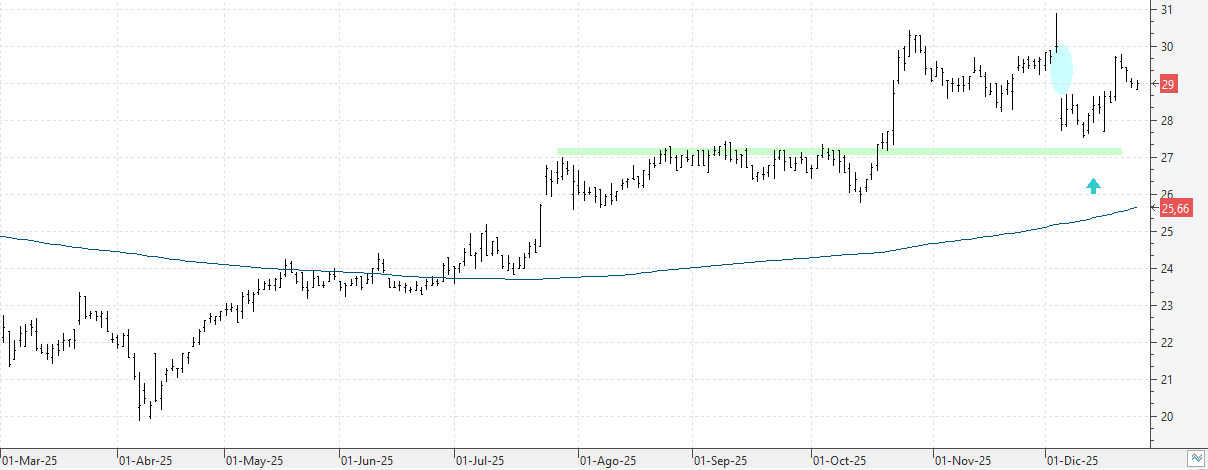Viewport: 1208px width, 470px height.
Task: Select the 01-Nov-25 date label
Action: pyautogui.click(x=963, y=461)
